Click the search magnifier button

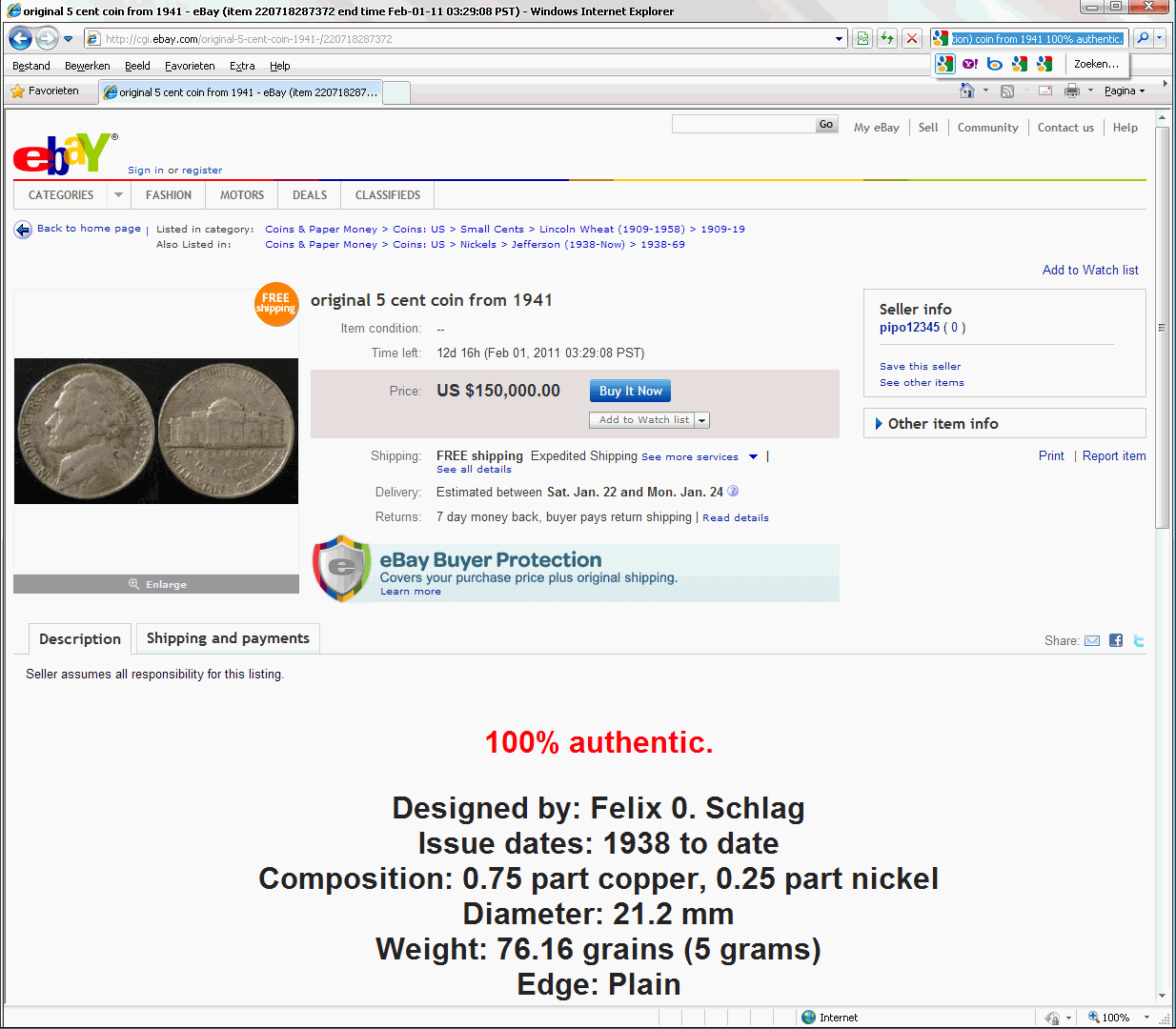[1143, 39]
